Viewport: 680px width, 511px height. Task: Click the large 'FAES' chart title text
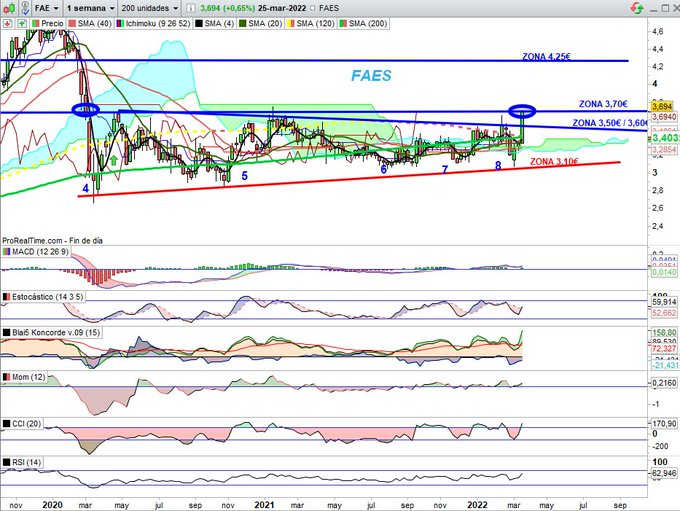point(371,75)
